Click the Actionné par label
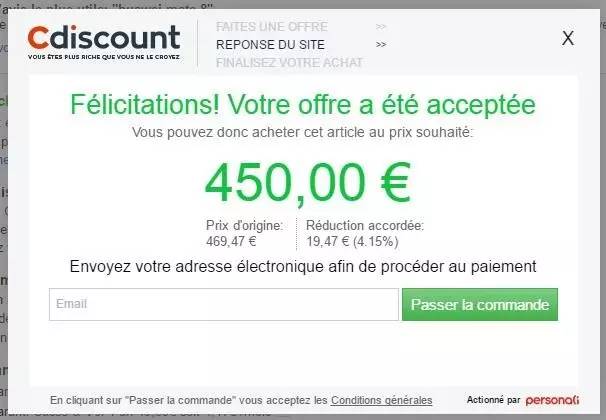 click(x=494, y=400)
